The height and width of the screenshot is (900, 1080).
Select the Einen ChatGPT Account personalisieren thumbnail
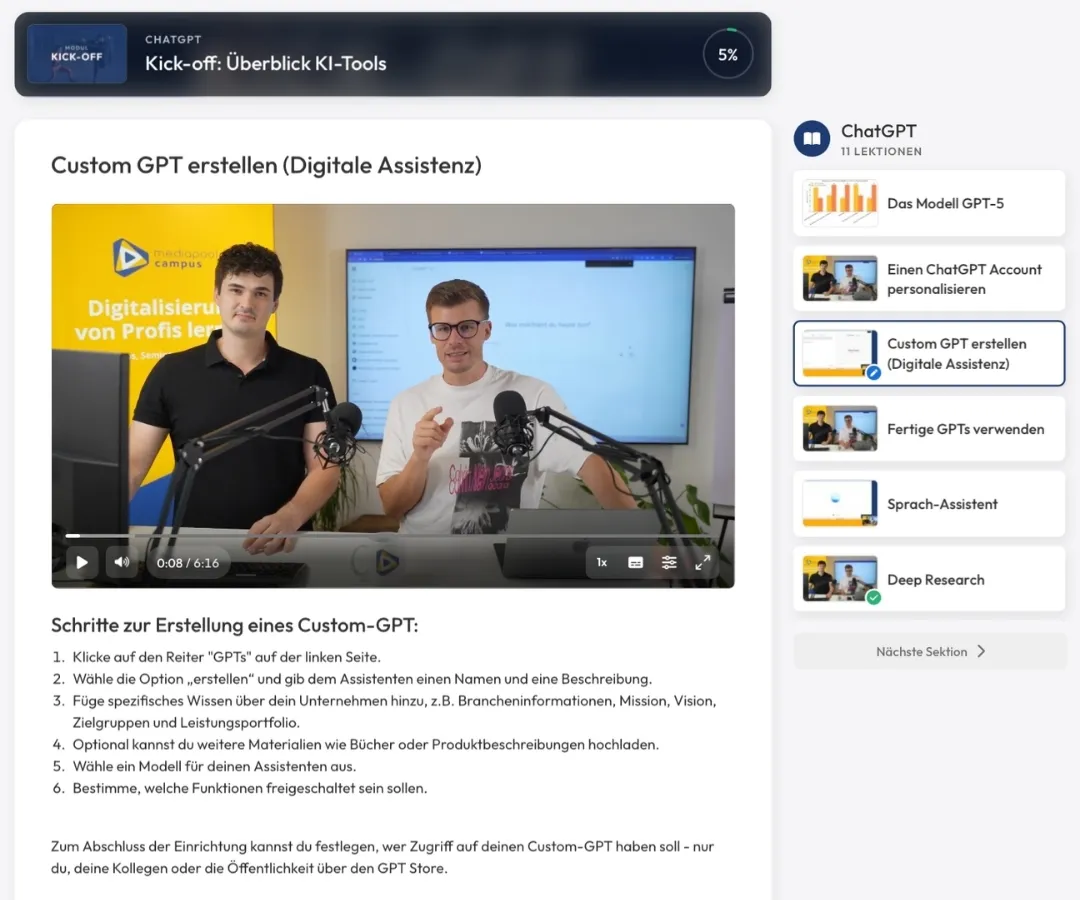(x=840, y=279)
